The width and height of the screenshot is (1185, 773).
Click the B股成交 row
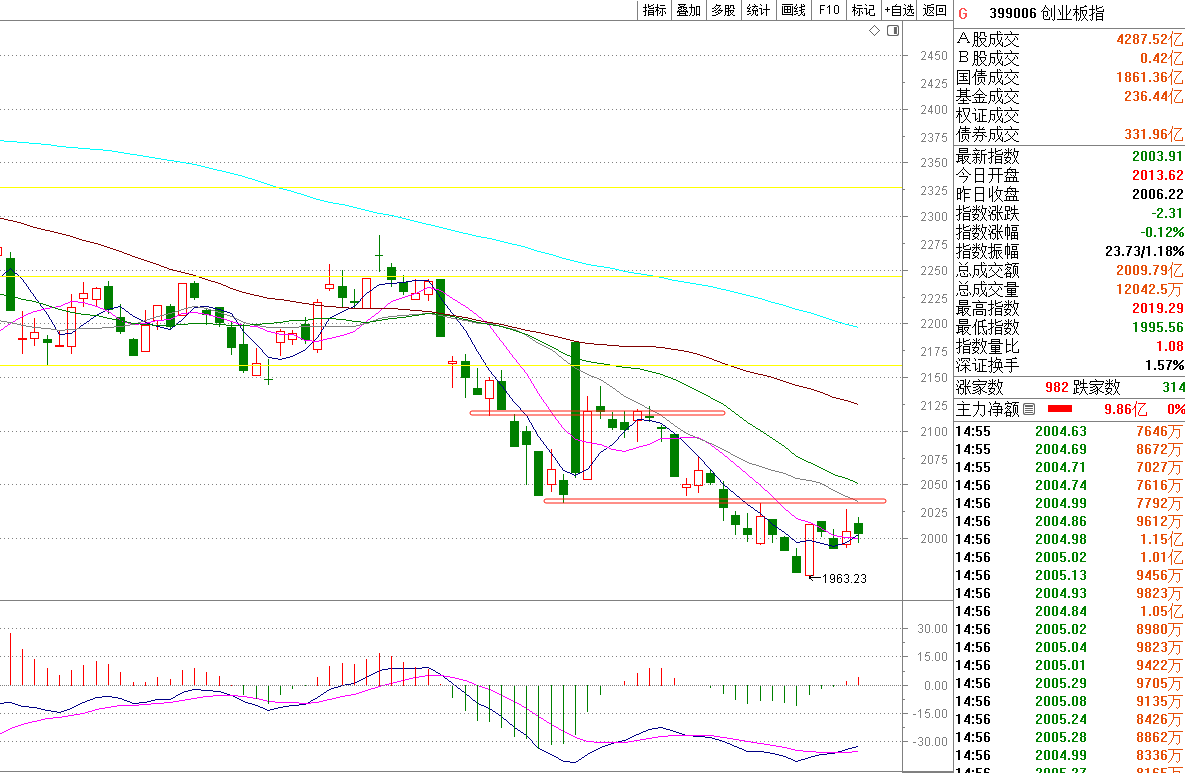pos(1069,58)
